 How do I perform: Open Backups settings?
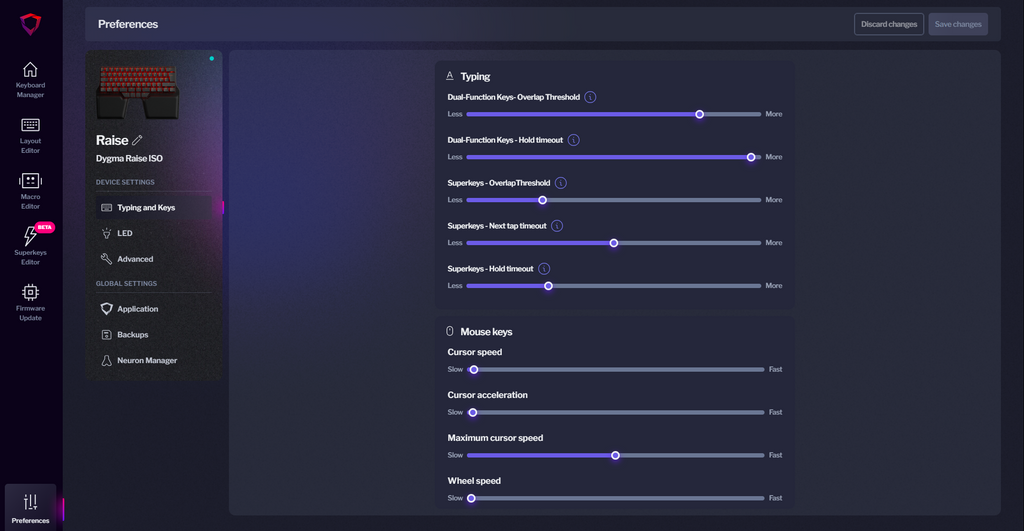pyautogui.click(x=132, y=335)
